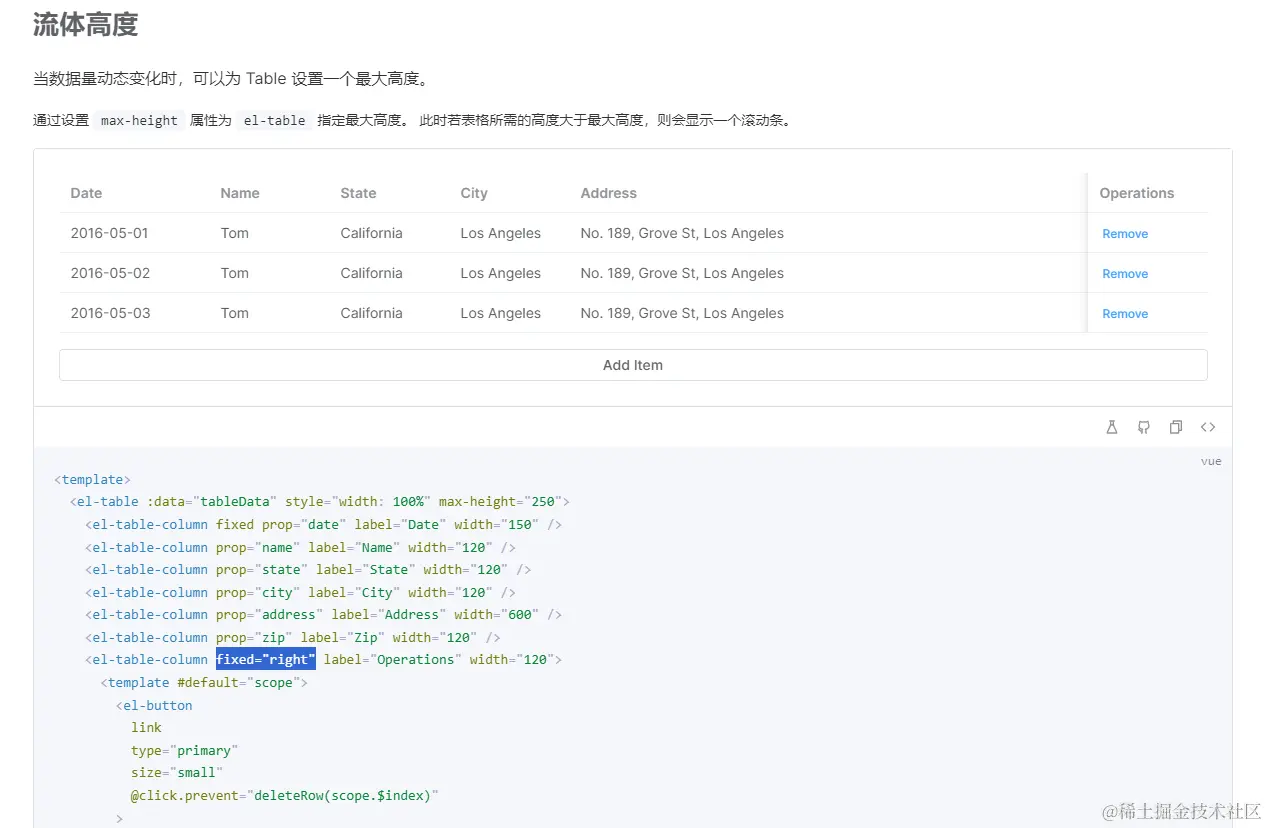Click the prop="date" column code line
Viewport: 1268px width, 828px height.
[324, 524]
